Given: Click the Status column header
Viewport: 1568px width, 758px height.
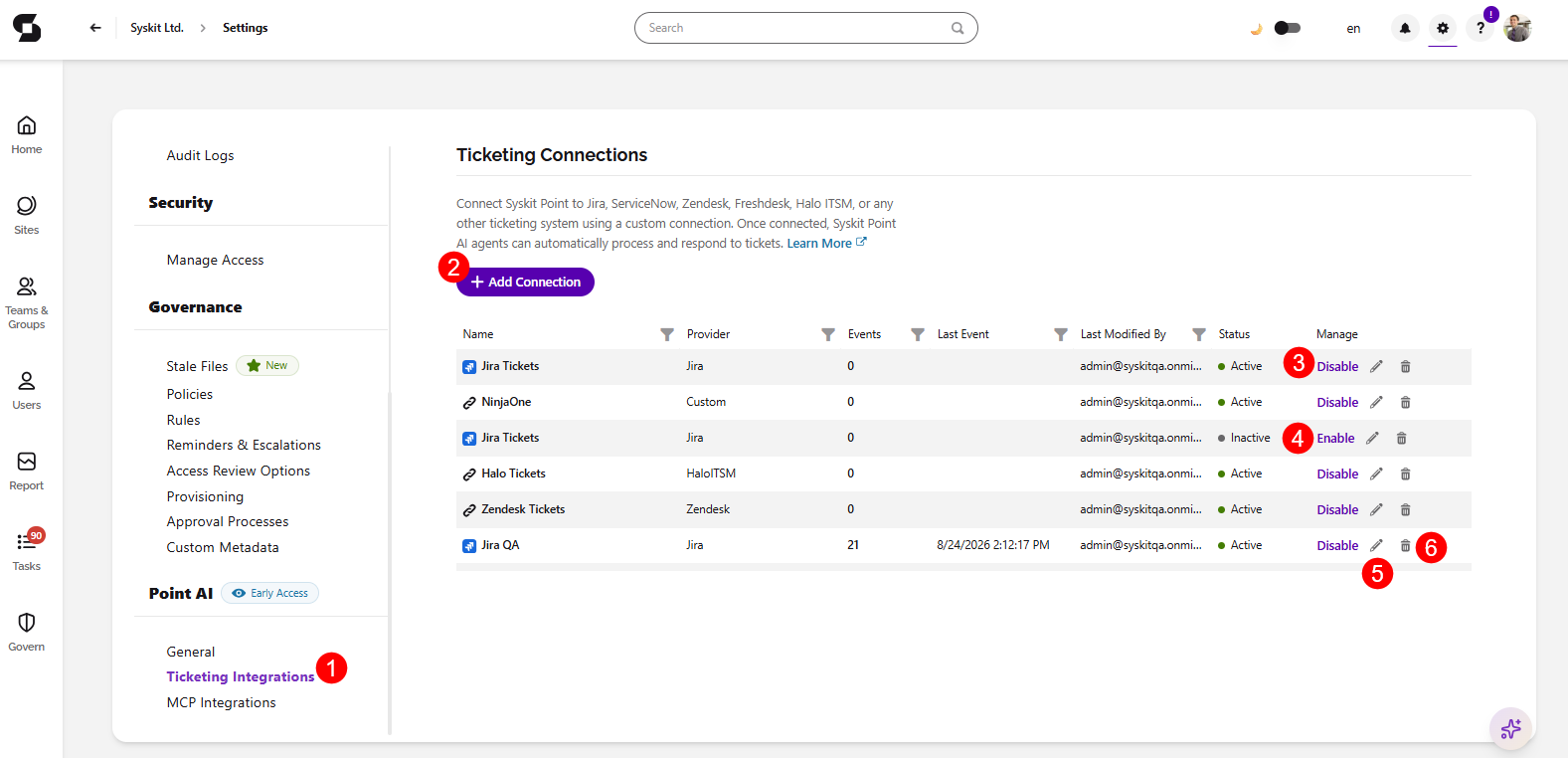Looking at the screenshot, I should [1234, 334].
